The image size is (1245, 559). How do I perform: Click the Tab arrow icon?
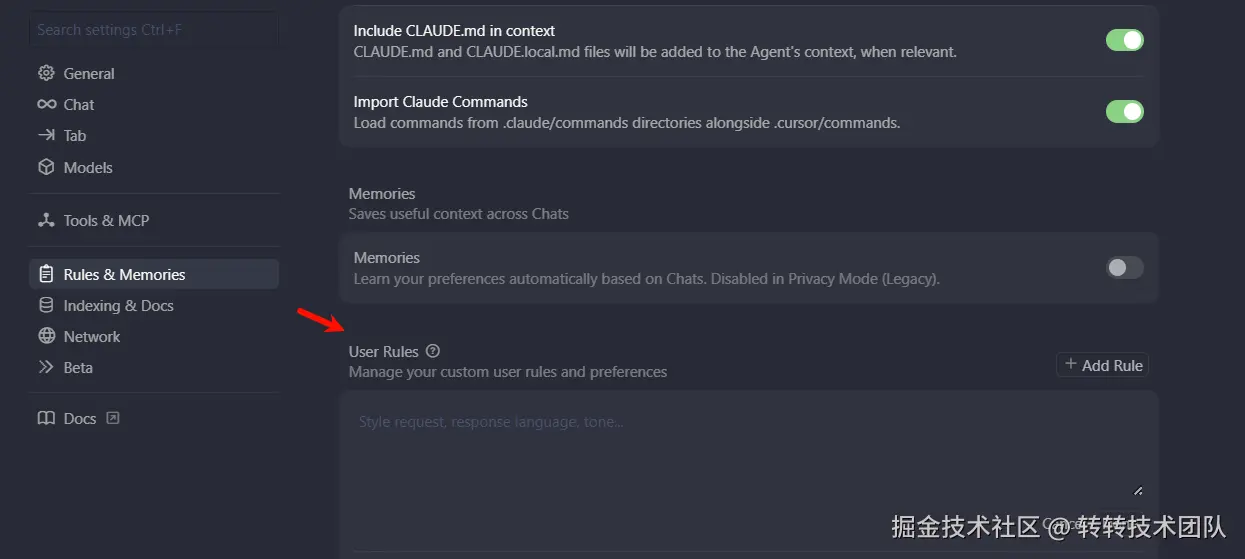[x=46, y=135]
